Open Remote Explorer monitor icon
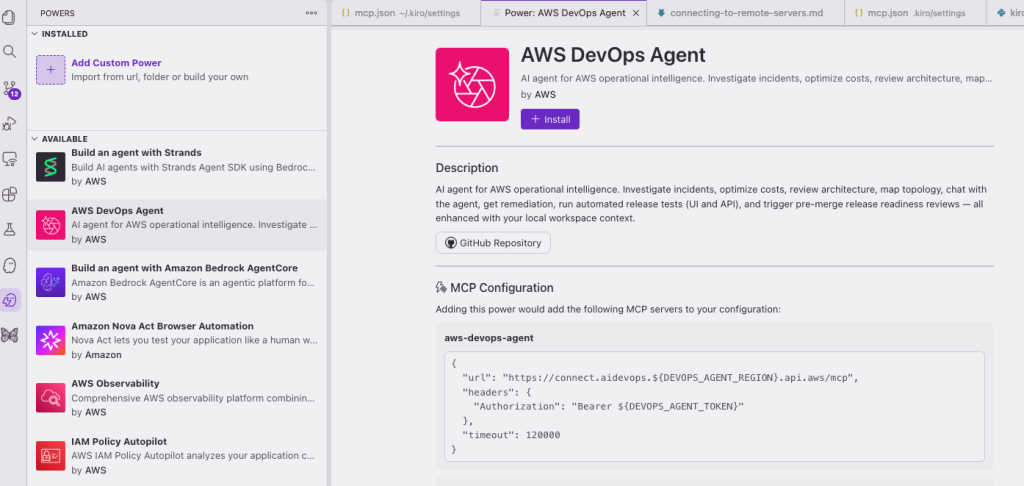This screenshot has height=486, width=1024. [9, 159]
